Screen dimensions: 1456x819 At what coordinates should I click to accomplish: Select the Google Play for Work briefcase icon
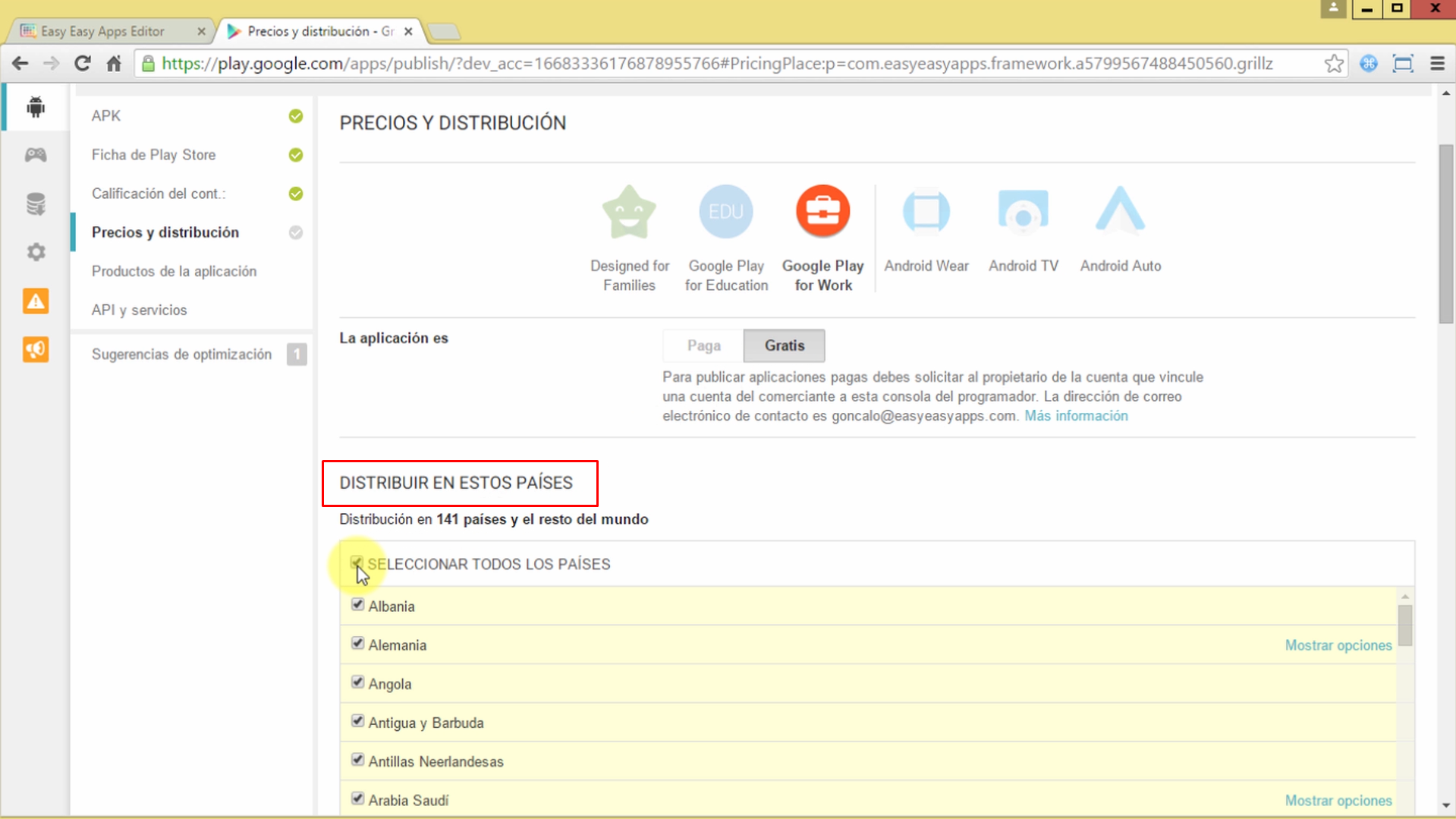pyautogui.click(x=822, y=211)
